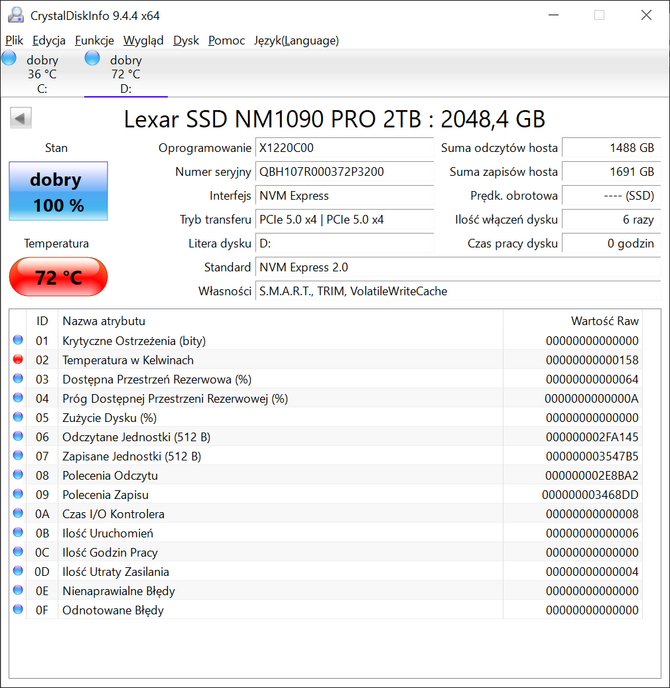Click the blue status dot for attribute 06

coord(18,436)
